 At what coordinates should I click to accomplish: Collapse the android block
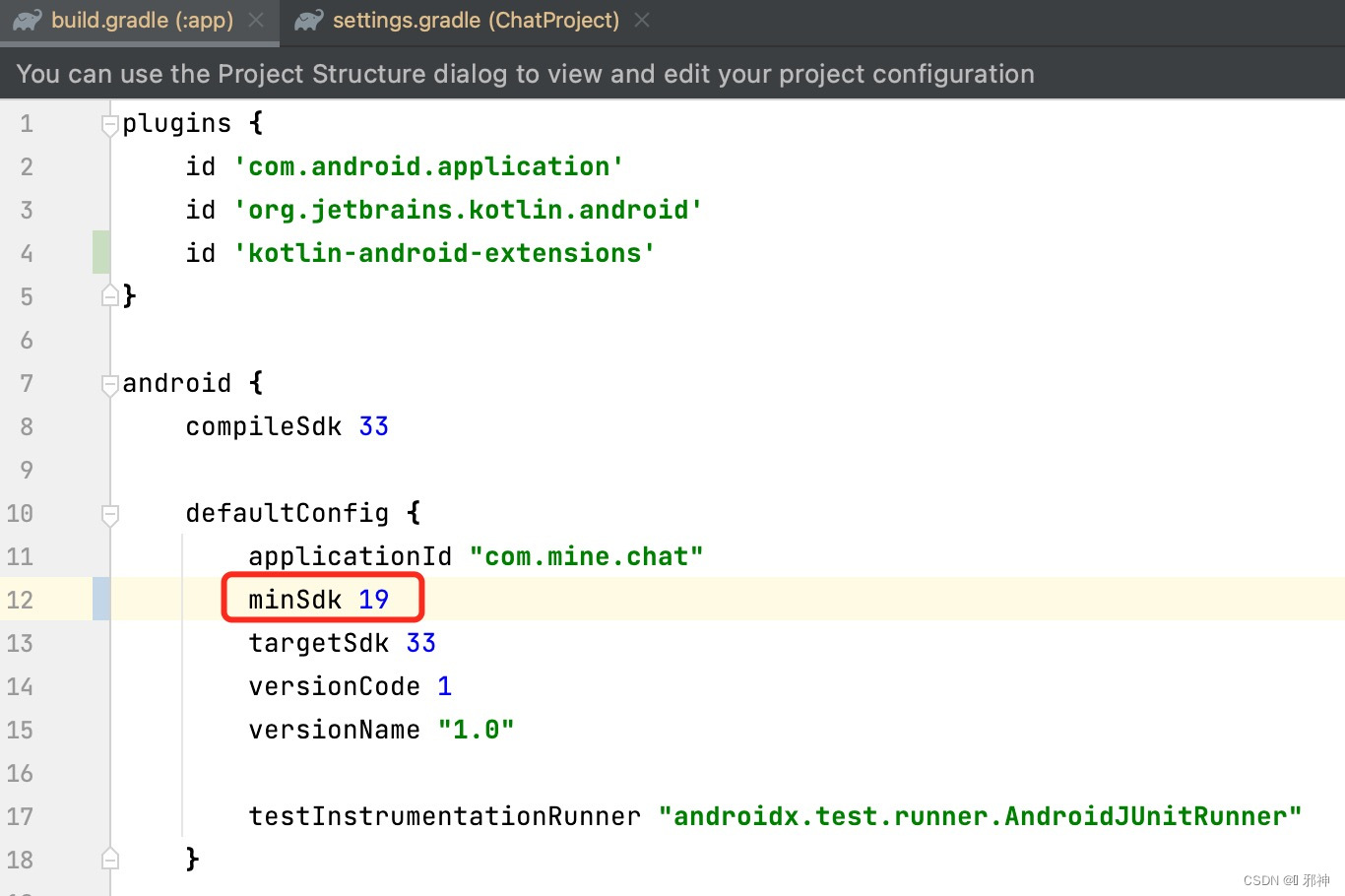pyautogui.click(x=109, y=383)
